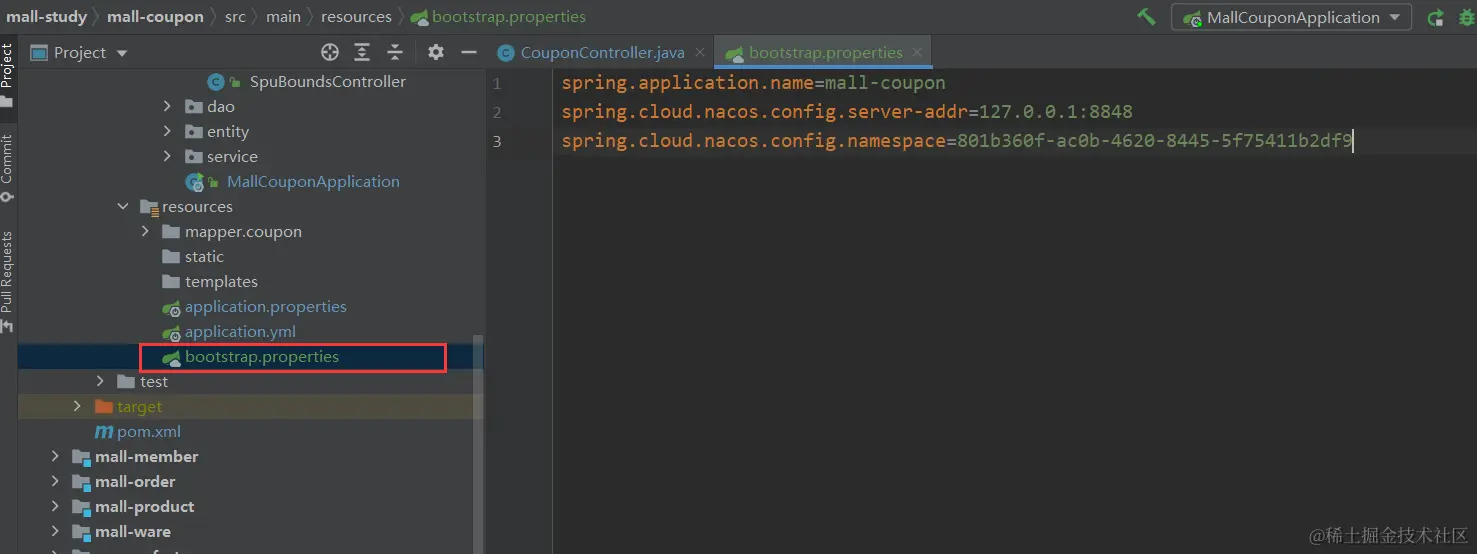Select the static folder
This screenshot has height=554, width=1477.
(204, 257)
